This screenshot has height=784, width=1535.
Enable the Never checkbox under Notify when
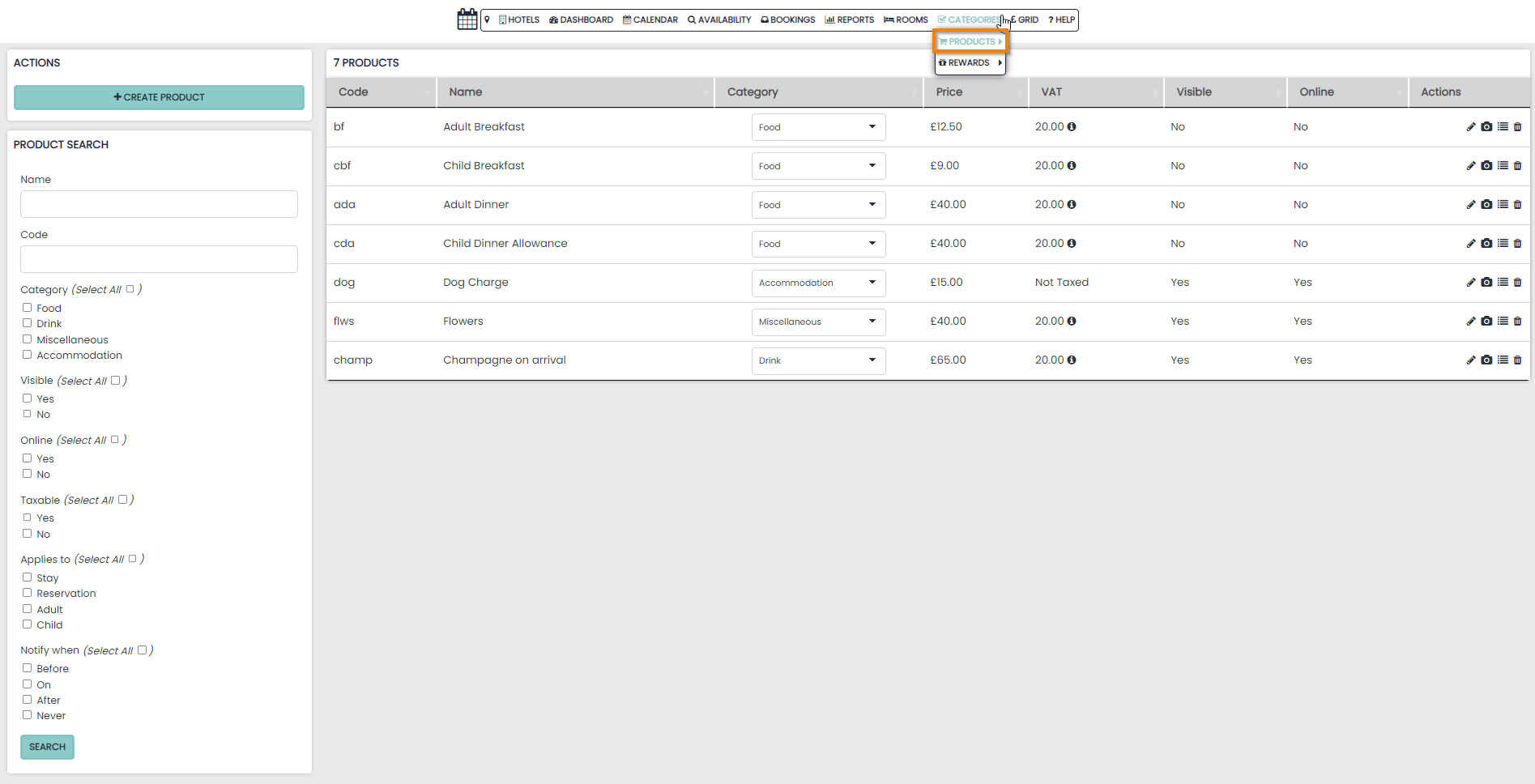coord(27,715)
